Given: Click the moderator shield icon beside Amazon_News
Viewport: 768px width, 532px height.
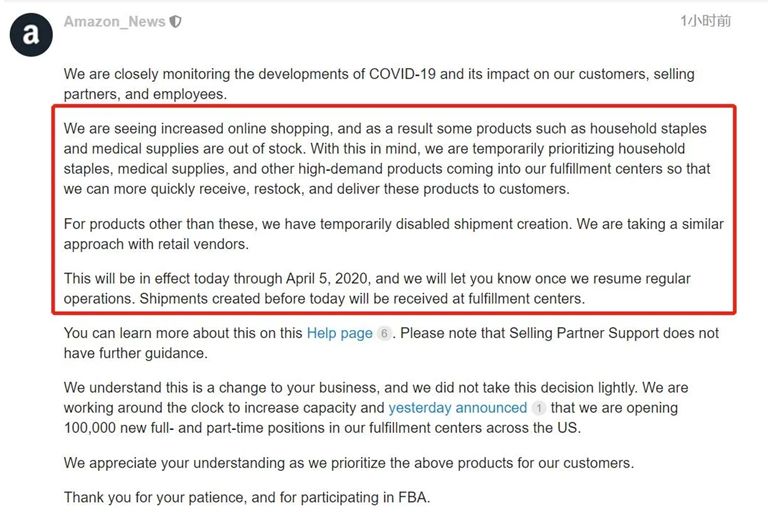Looking at the screenshot, I should (x=176, y=21).
